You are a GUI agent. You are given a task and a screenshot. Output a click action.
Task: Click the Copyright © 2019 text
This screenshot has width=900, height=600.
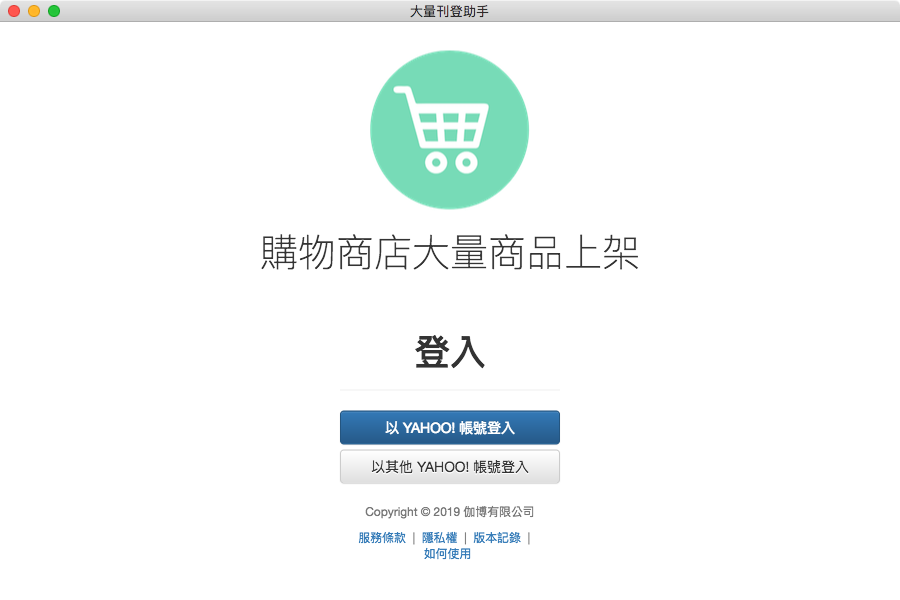click(413, 512)
